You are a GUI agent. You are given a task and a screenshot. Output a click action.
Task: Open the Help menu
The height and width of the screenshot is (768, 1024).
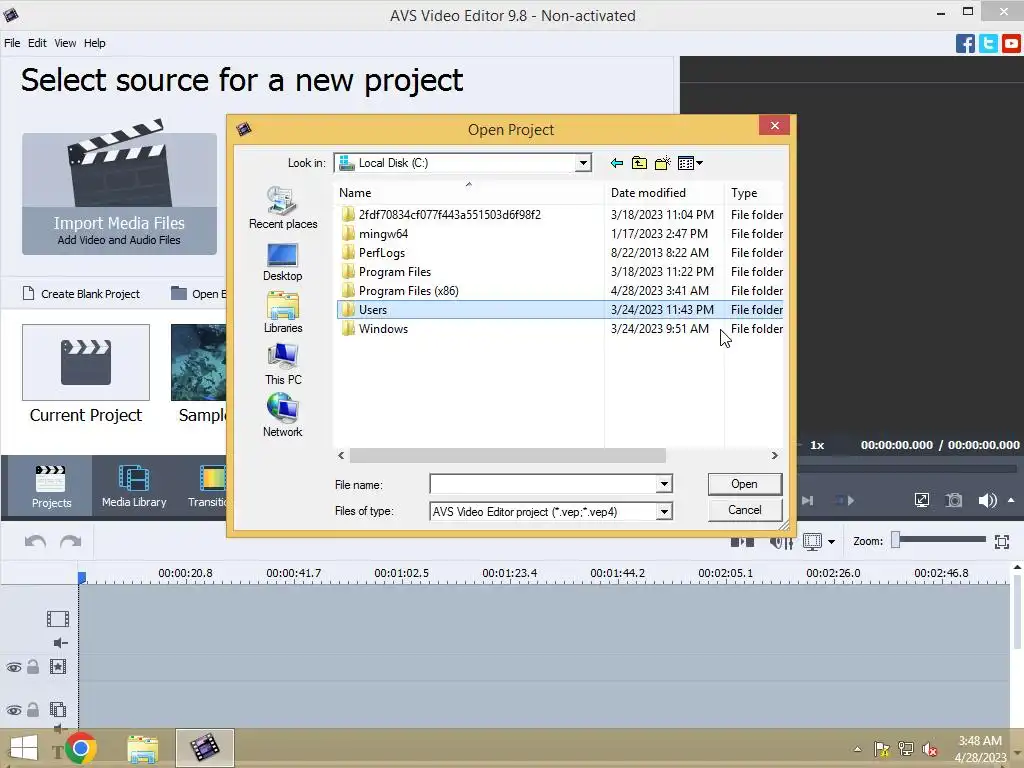[x=94, y=43]
